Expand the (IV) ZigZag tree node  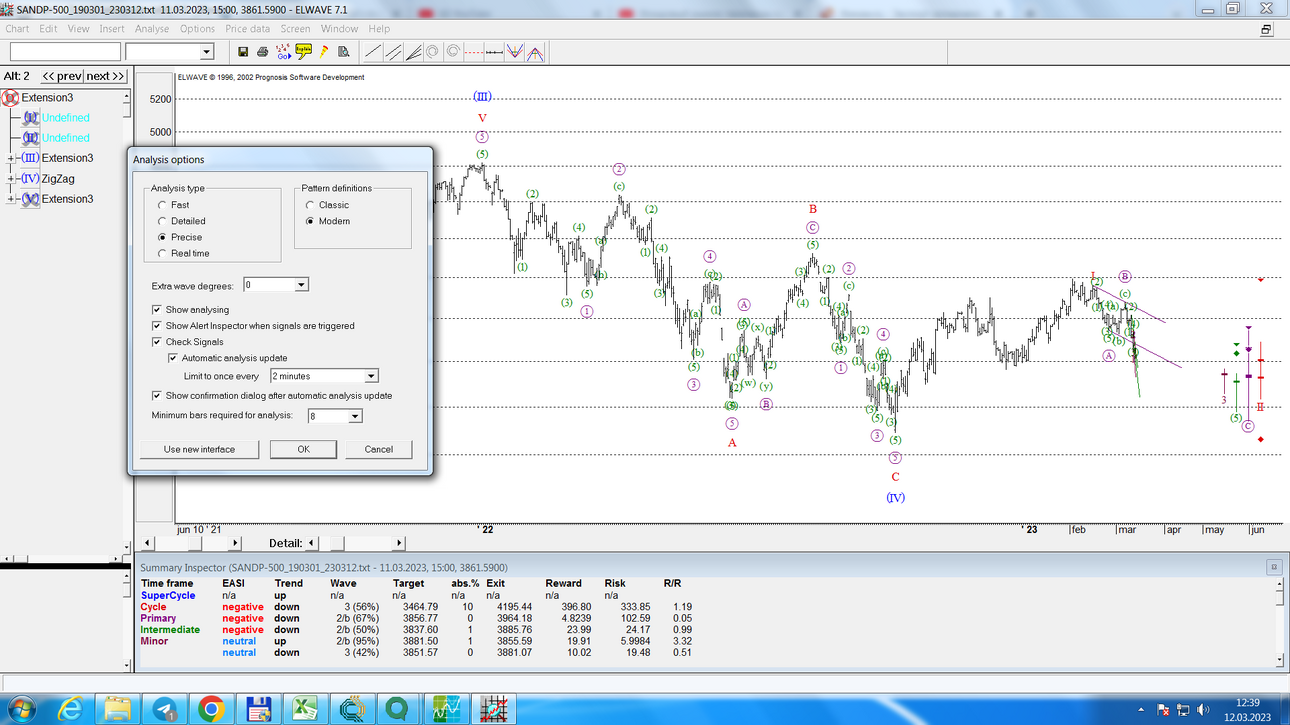[10, 179]
